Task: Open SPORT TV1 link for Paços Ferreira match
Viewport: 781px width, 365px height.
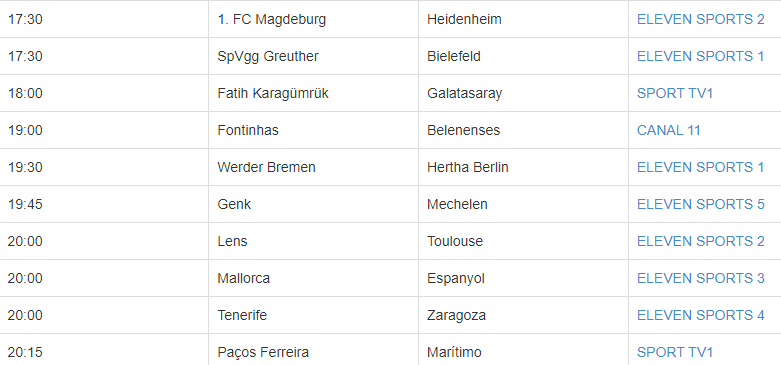Action: click(x=675, y=352)
